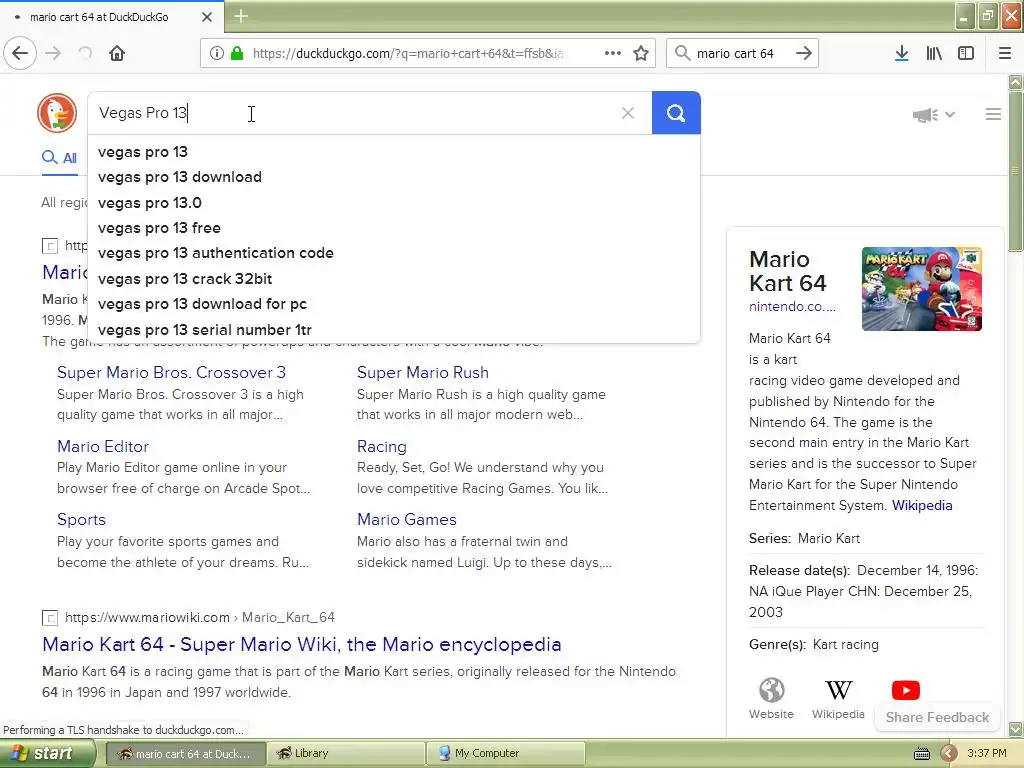
Task: Open DuckDuckGo side menu icon
Action: (993, 114)
